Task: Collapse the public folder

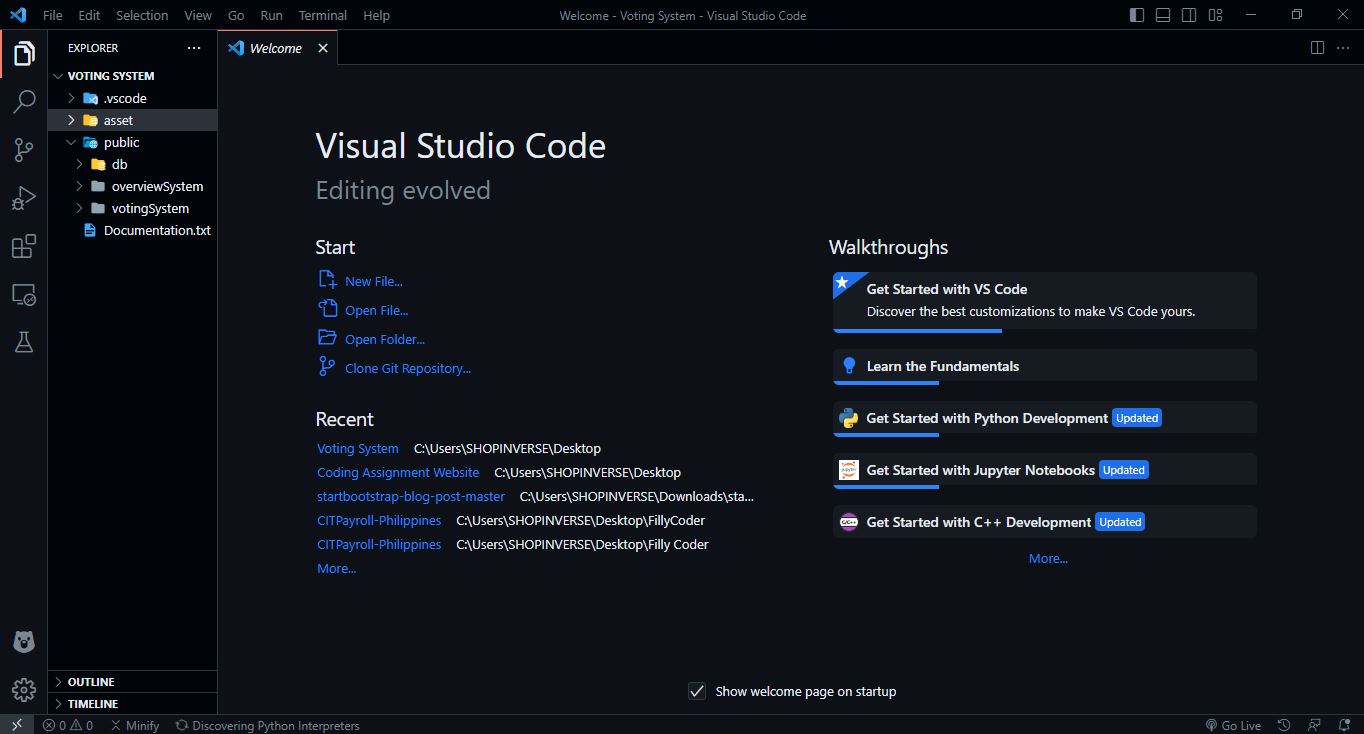Action: [121, 142]
